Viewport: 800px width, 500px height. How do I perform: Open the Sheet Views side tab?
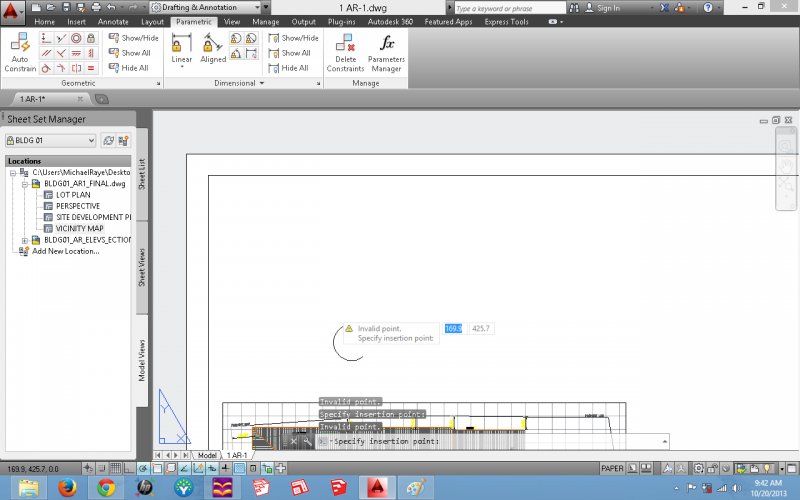(x=141, y=268)
